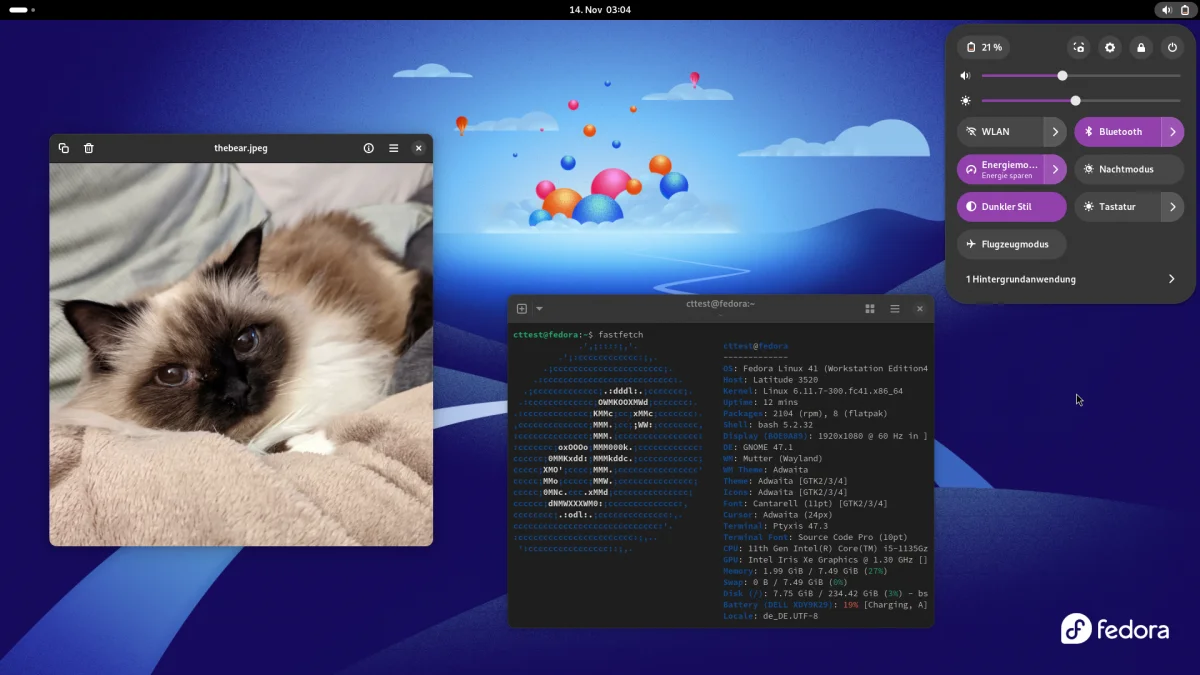This screenshot has height=675, width=1200.
Task: Expand Energiemodus options
Action: tap(1055, 169)
